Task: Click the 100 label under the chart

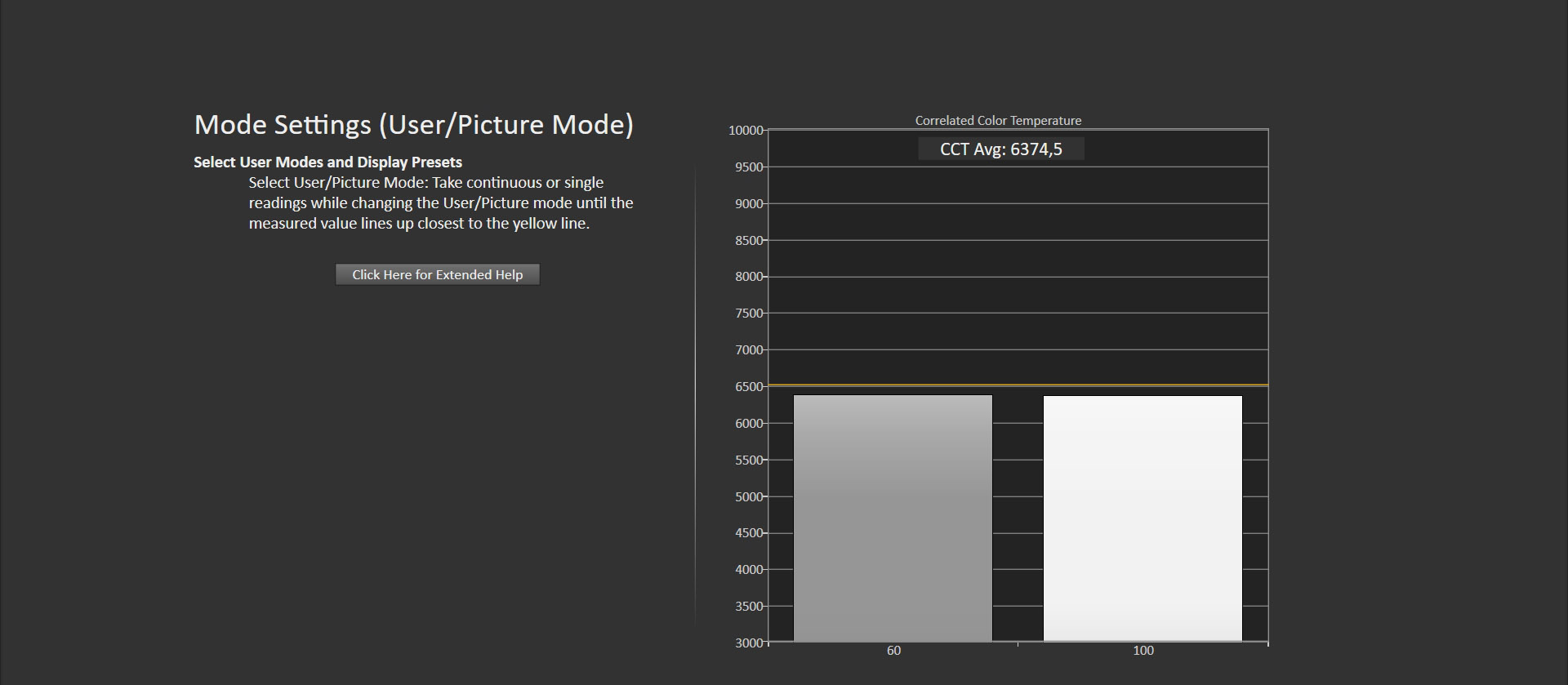Action: [1143, 651]
